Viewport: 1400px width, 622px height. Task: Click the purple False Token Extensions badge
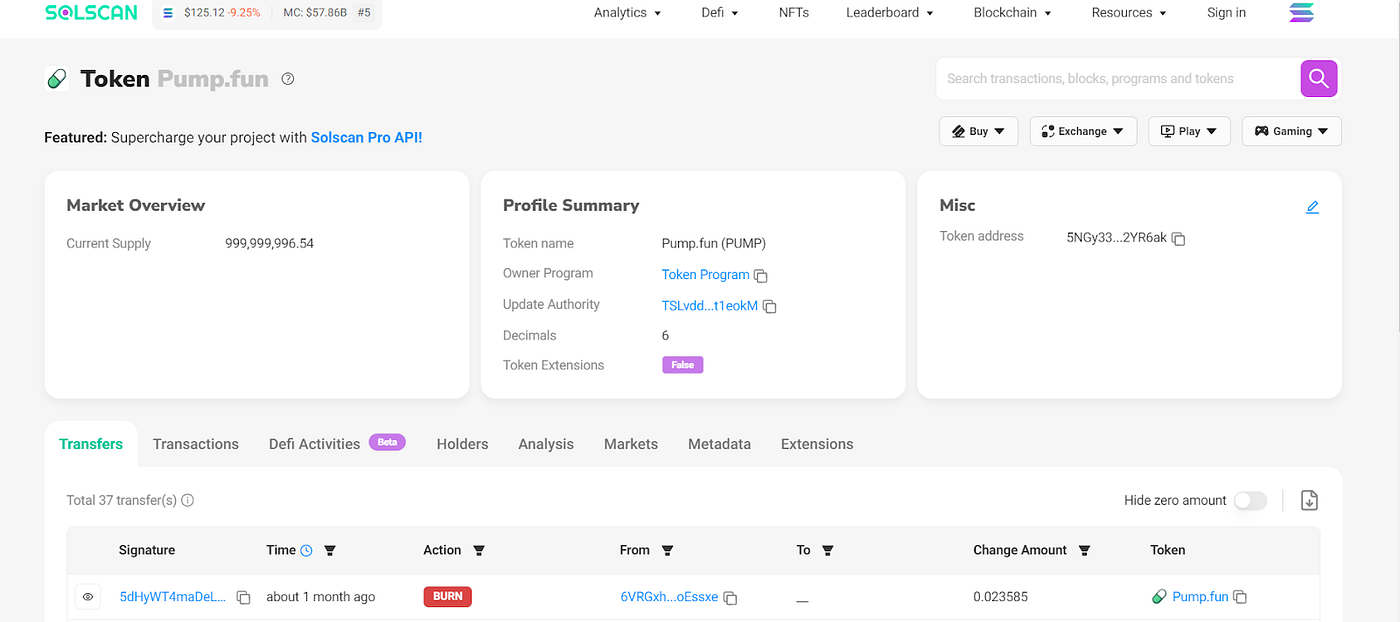(x=683, y=365)
